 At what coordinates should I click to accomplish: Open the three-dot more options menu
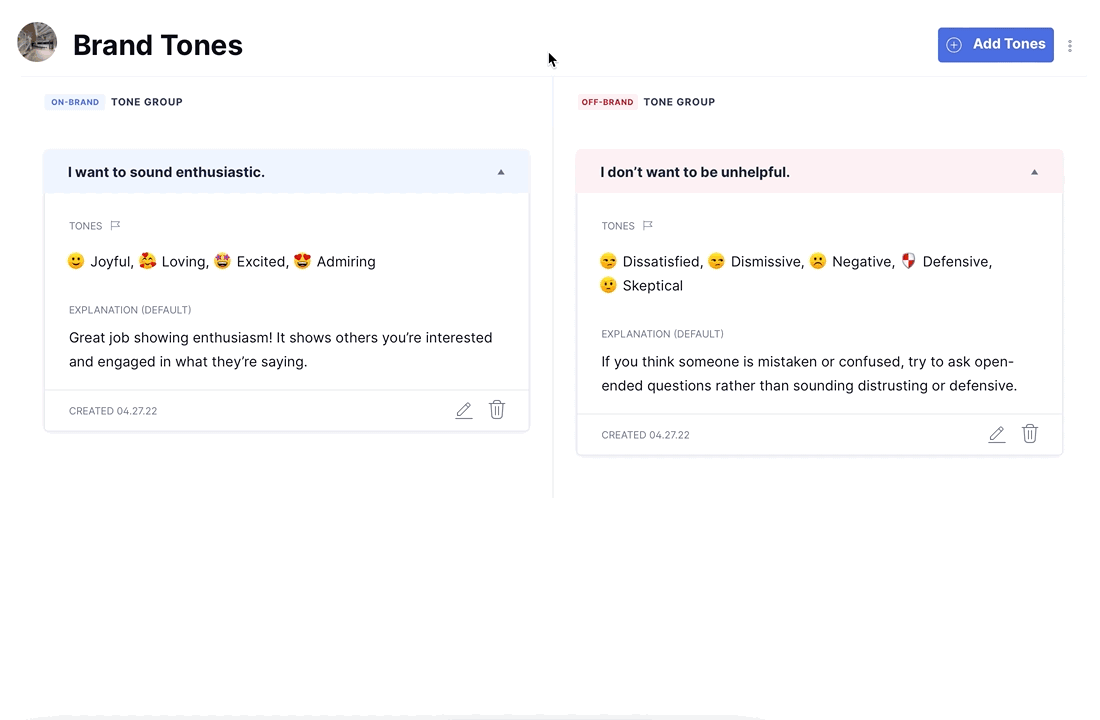[1070, 46]
